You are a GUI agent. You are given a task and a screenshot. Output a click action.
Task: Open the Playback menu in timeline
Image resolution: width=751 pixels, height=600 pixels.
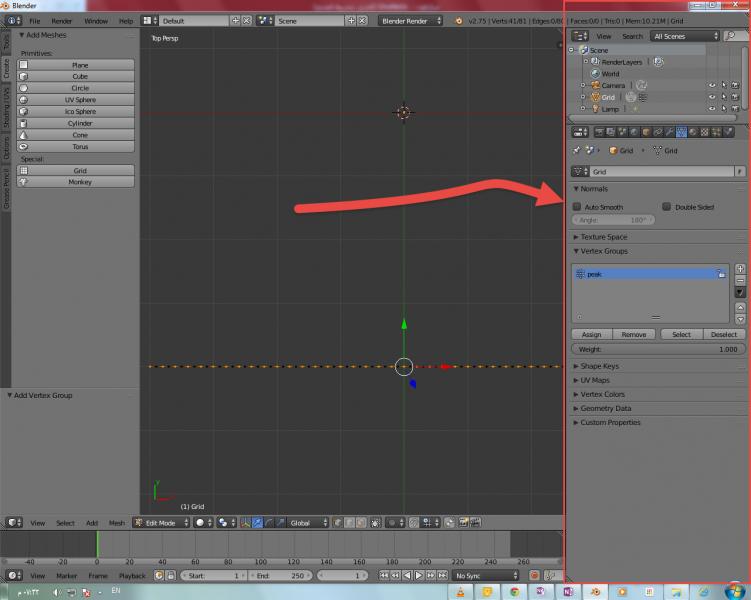pyautogui.click(x=132, y=575)
